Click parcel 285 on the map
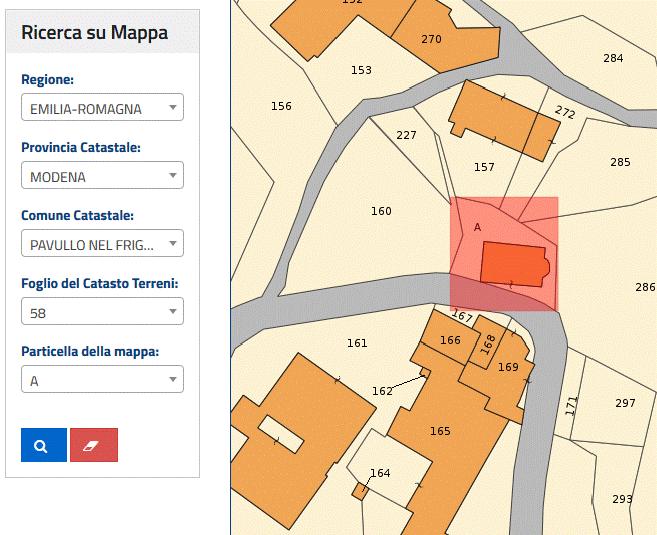The height and width of the screenshot is (535, 657). (x=620, y=162)
